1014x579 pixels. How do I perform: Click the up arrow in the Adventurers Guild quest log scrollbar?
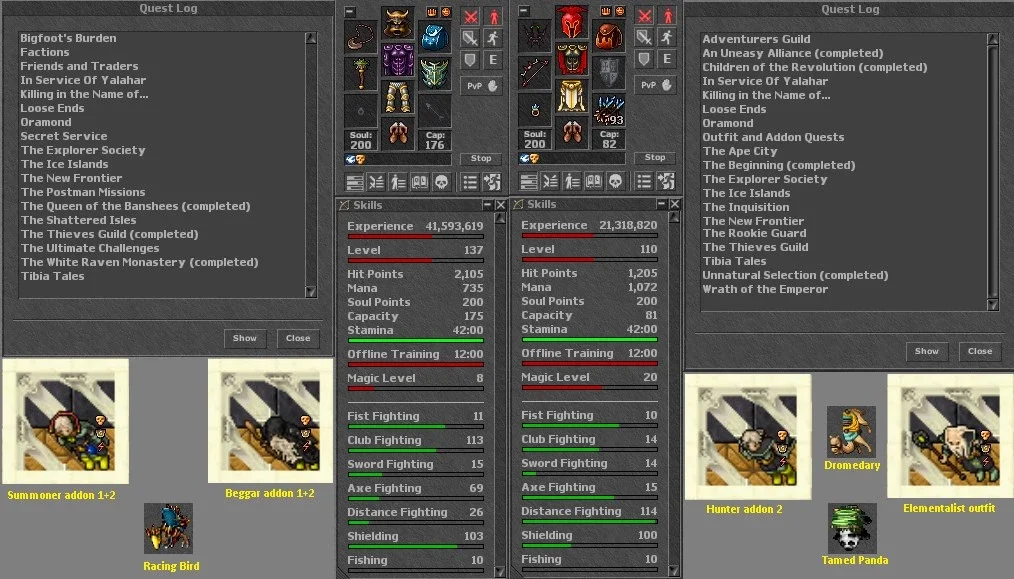coord(993,39)
